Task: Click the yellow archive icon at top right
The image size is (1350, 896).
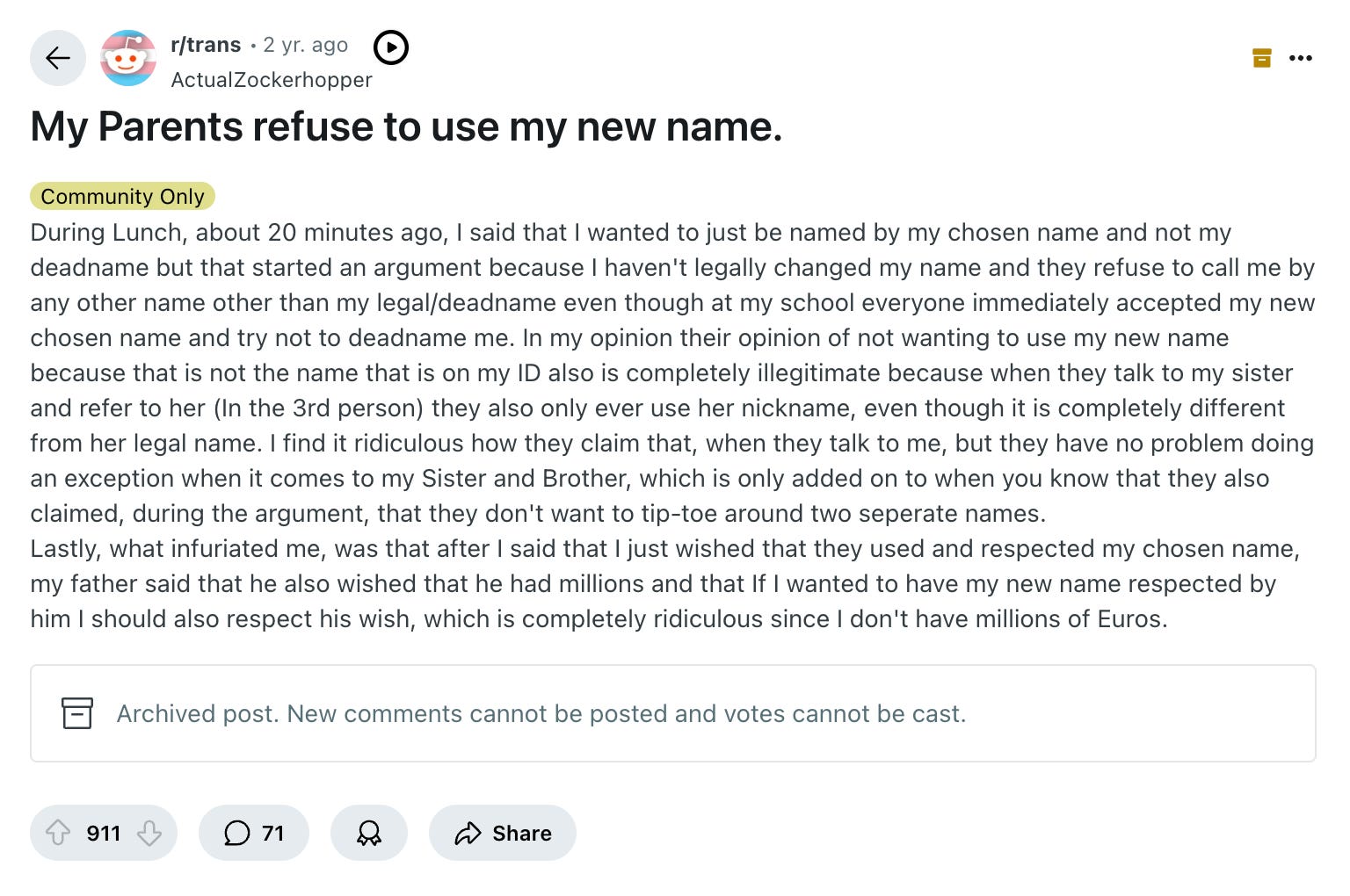Action: [1262, 58]
